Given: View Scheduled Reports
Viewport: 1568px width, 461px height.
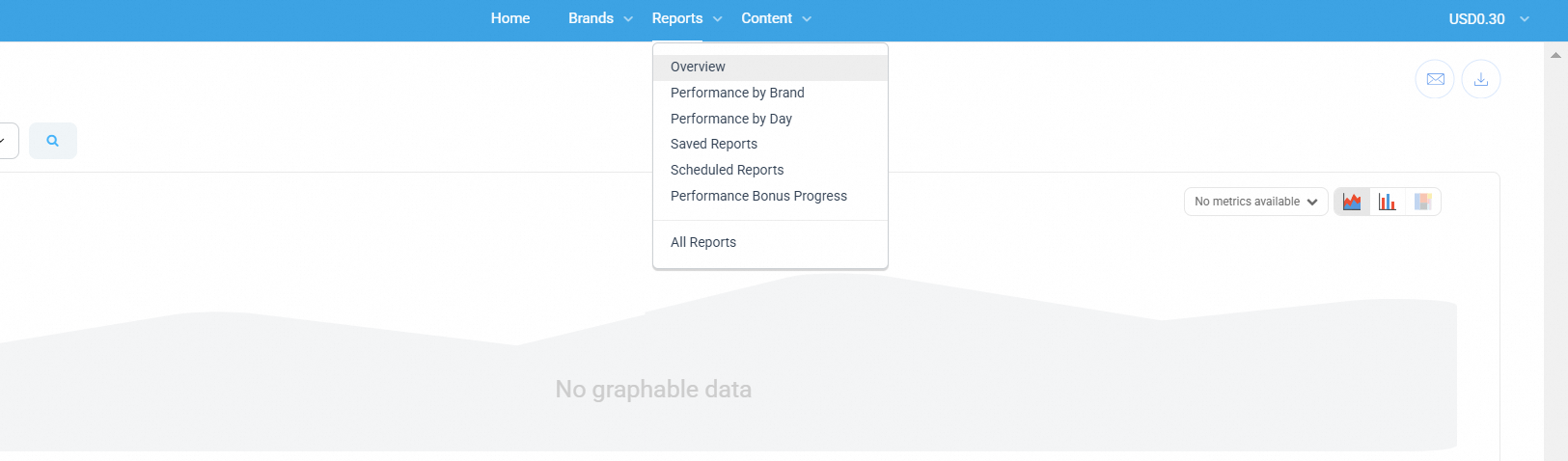Looking at the screenshot, I should (727, 170).
